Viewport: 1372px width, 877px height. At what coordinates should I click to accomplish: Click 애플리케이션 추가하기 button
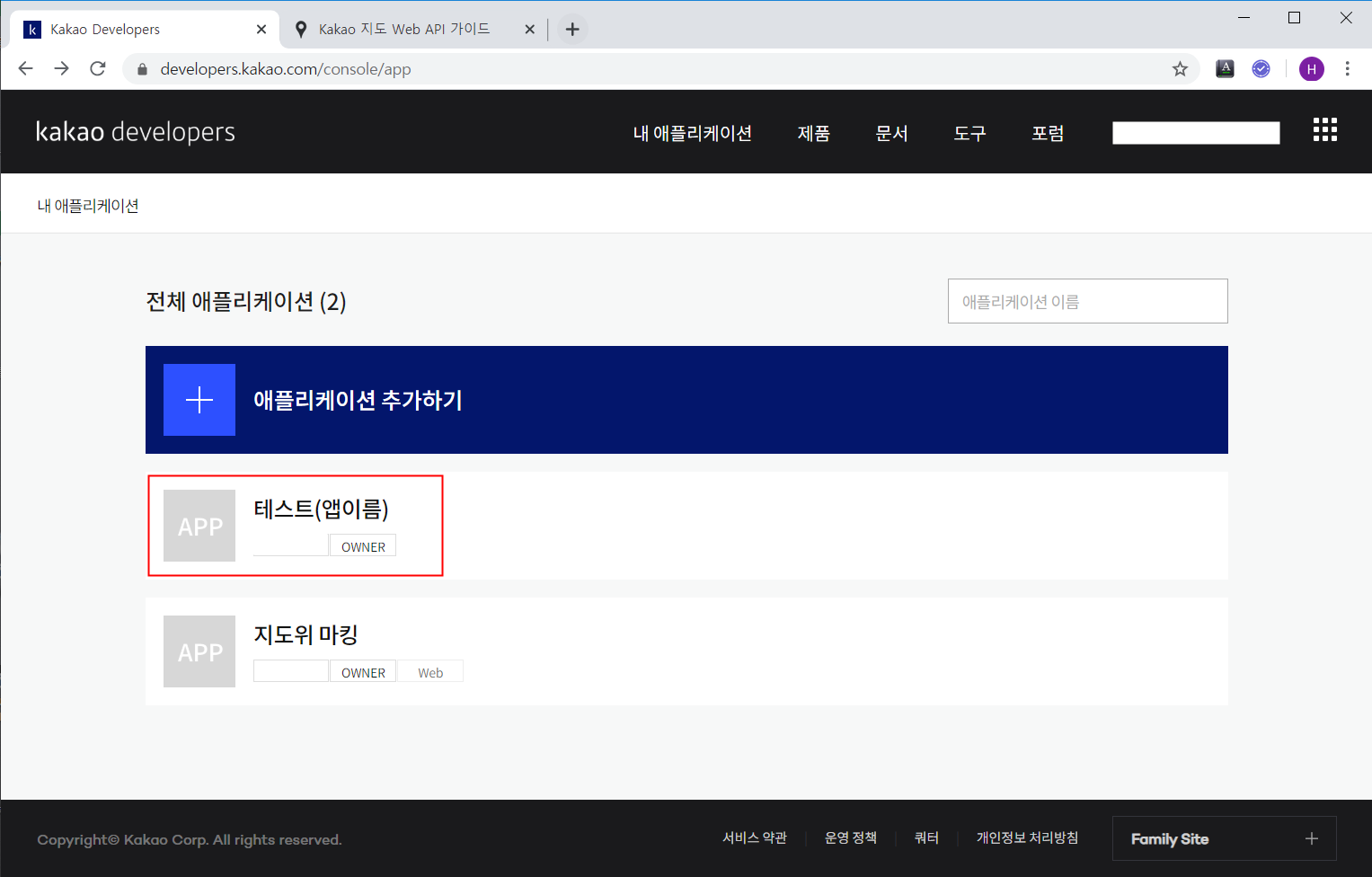point(686,400)
